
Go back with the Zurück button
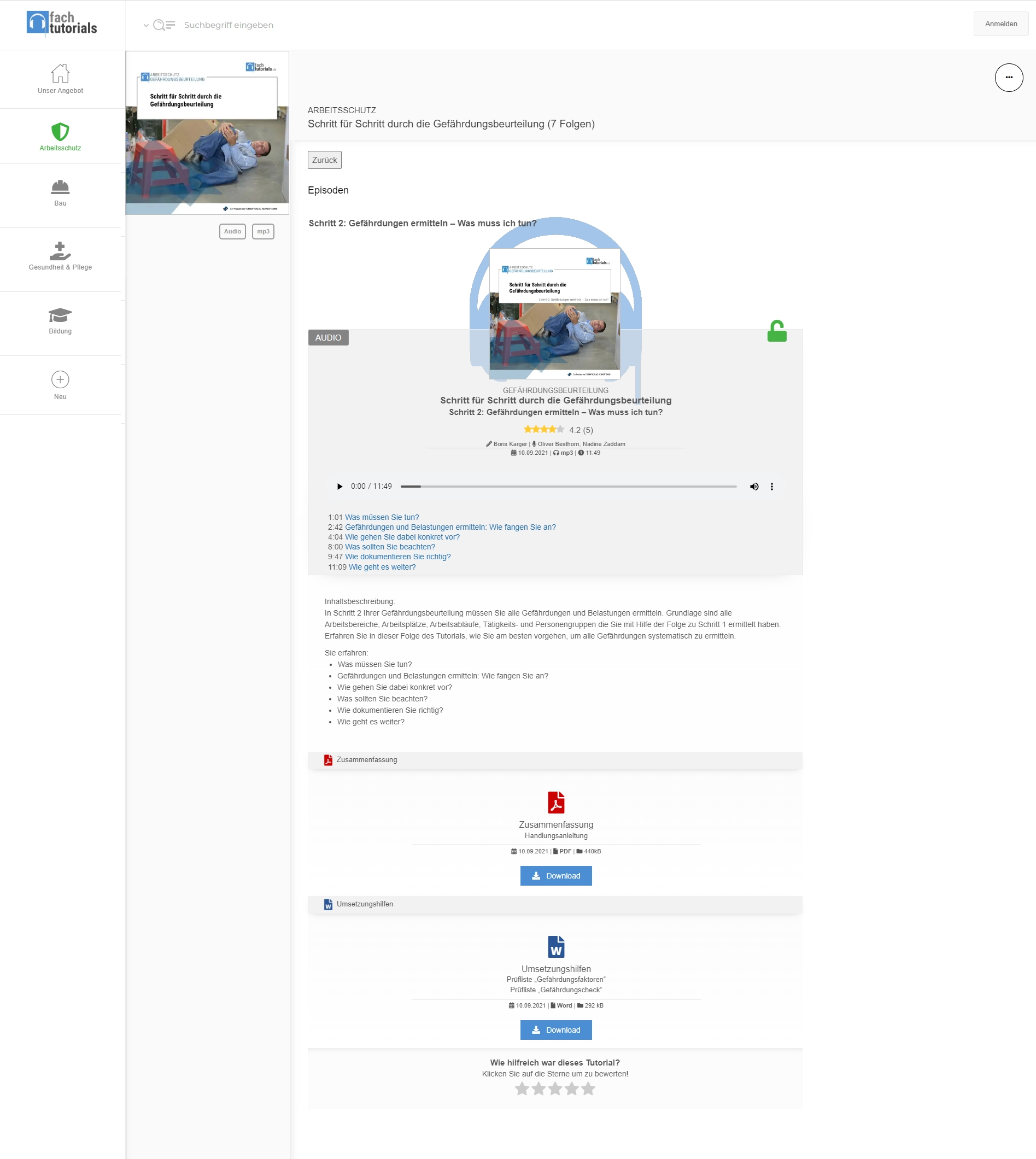tap(324, 160)
